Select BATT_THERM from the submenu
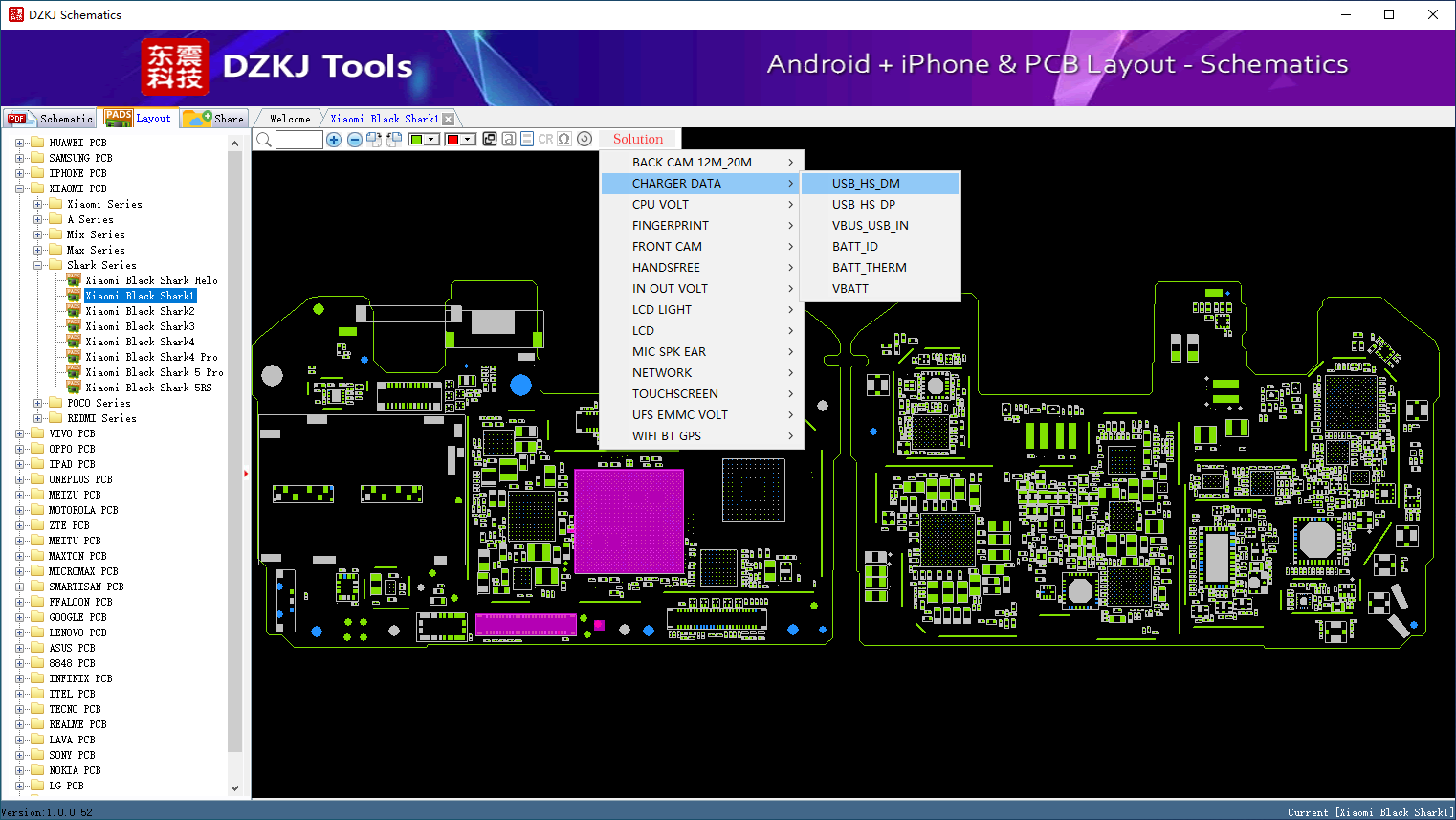The width and height of the screenshot is (1456, 820). click(x=880, y=268)
